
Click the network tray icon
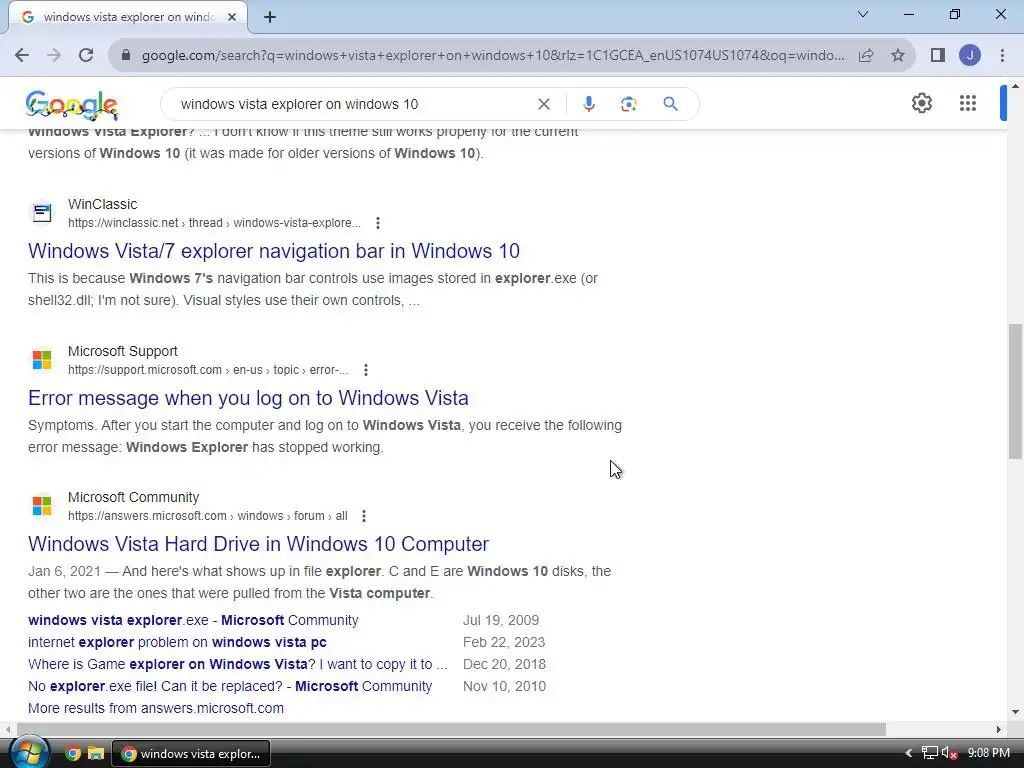pos(929,754)
